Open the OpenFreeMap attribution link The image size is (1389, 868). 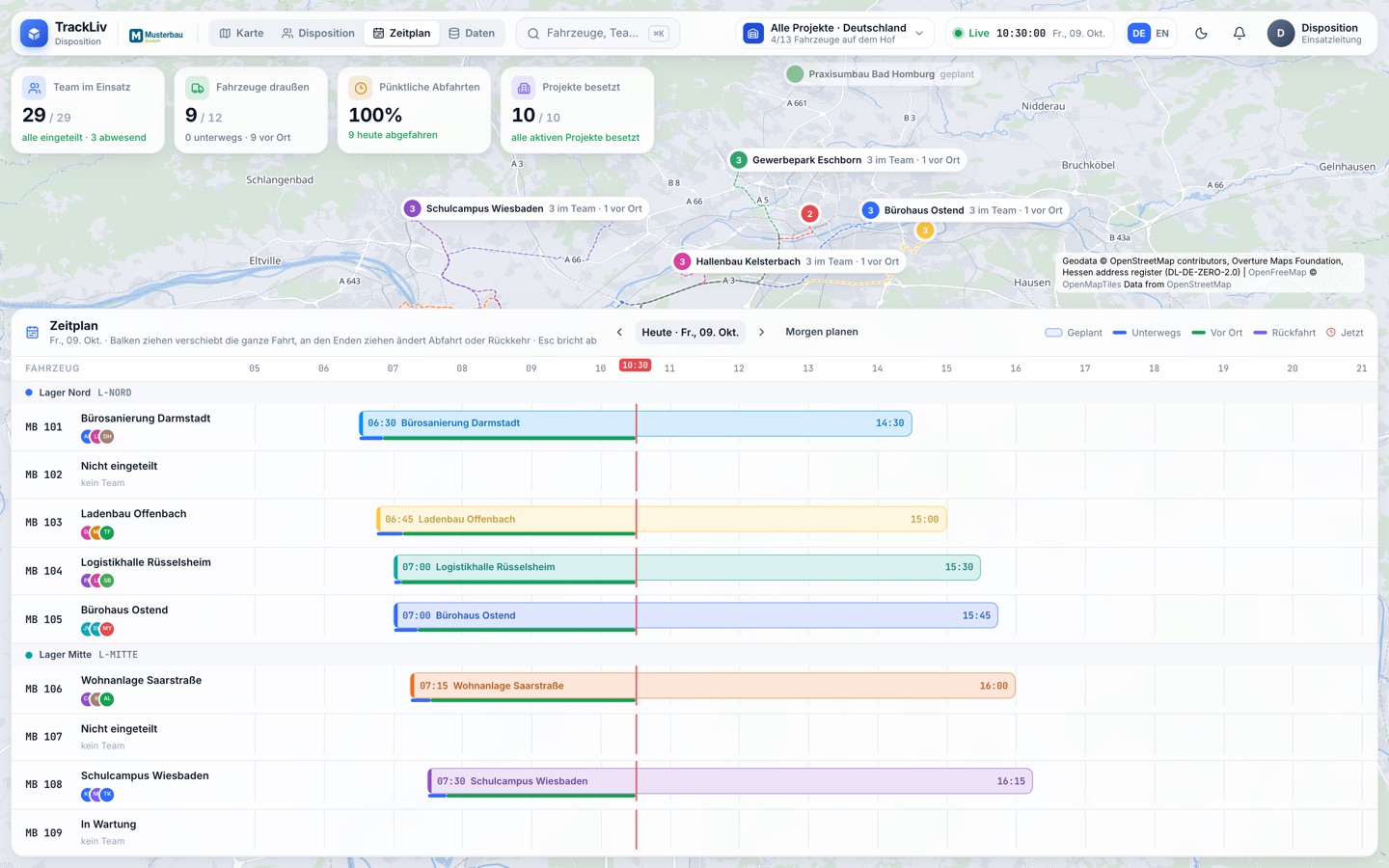pyautogui.click(x=1277, y=273)
